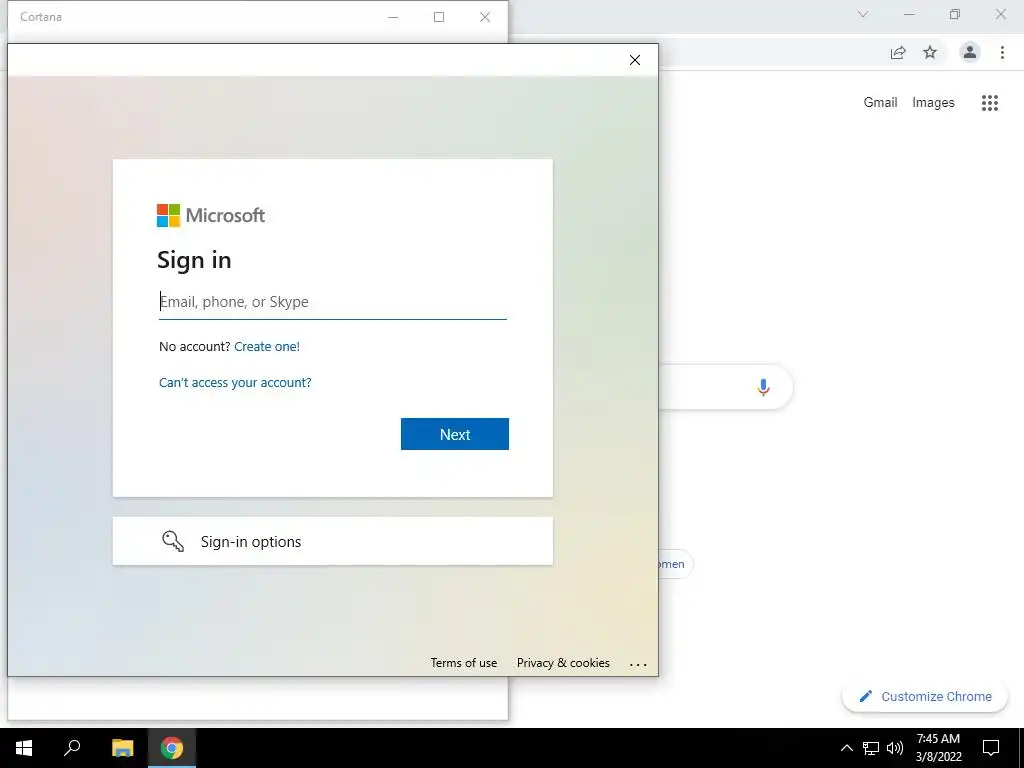
Task: Bookmark this tab with the star icon
Action: click(x=930, y=53)
